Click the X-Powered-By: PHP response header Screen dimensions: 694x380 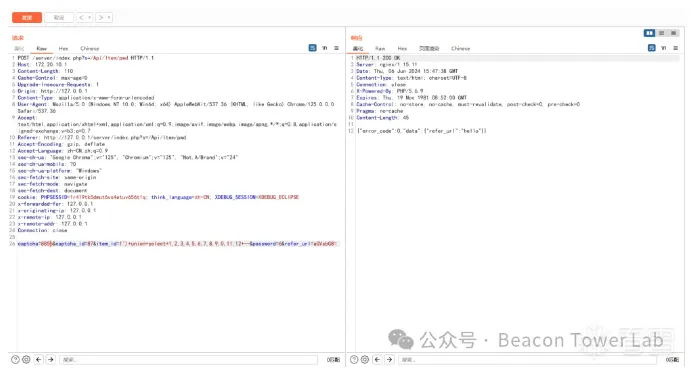click(389, 91)
